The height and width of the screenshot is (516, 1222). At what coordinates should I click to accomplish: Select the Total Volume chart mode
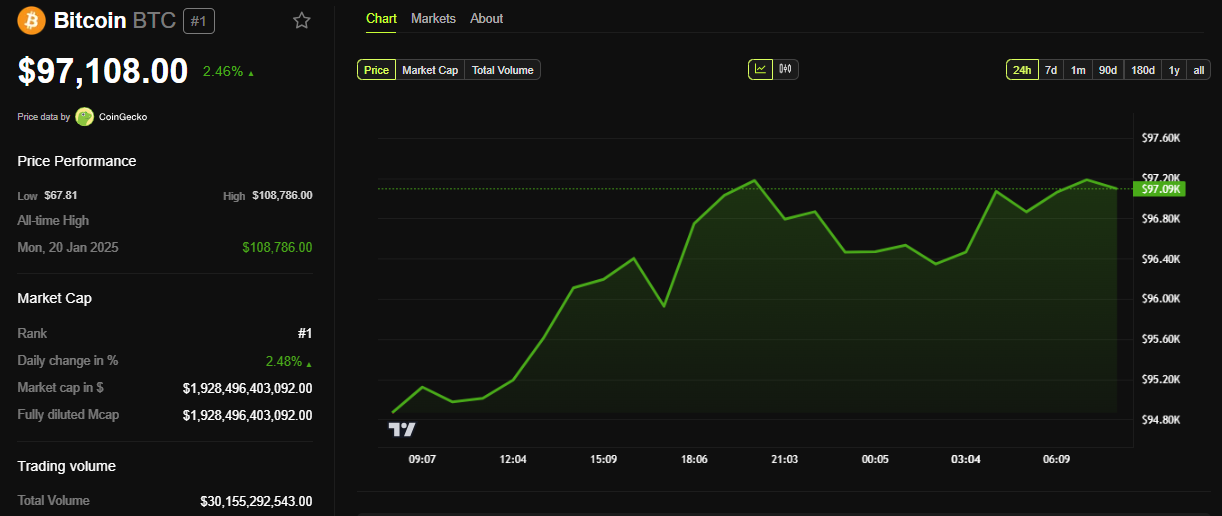pos(503,70)
